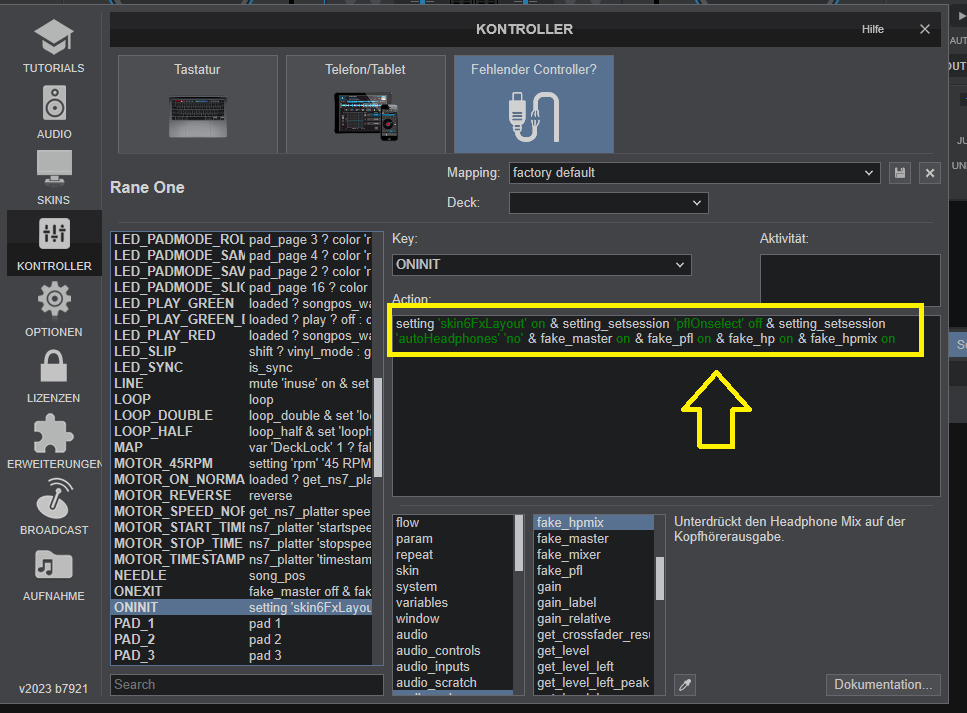This screenshot has height=713, width=967.
Task: Open the Skins section
Action: (54, 178)
